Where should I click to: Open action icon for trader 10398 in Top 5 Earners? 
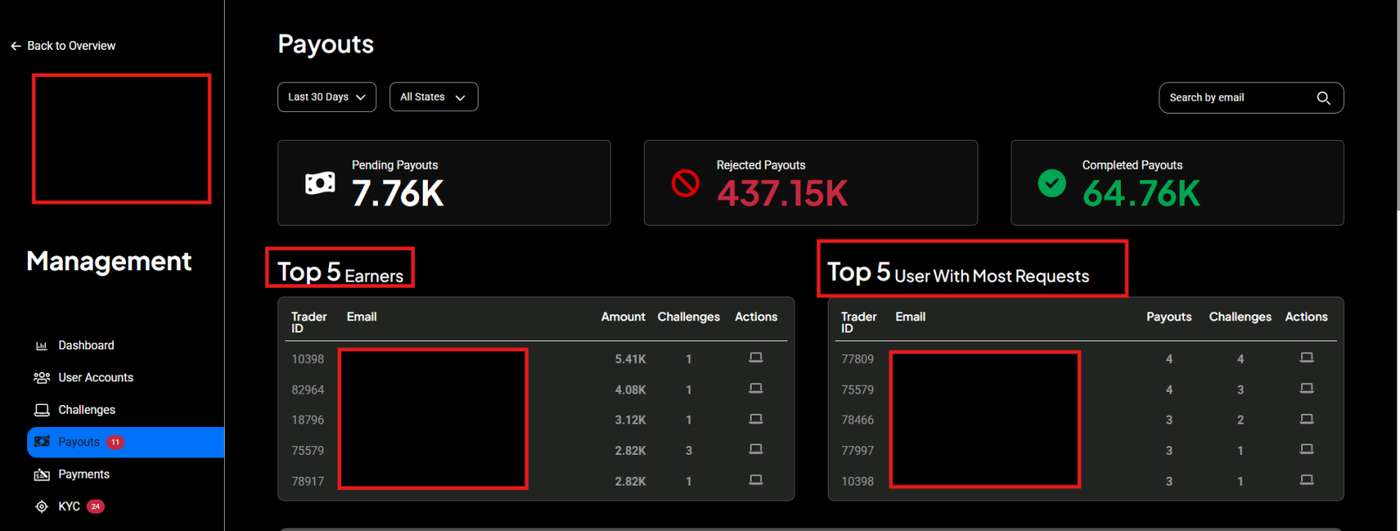[x=756, y=358]
